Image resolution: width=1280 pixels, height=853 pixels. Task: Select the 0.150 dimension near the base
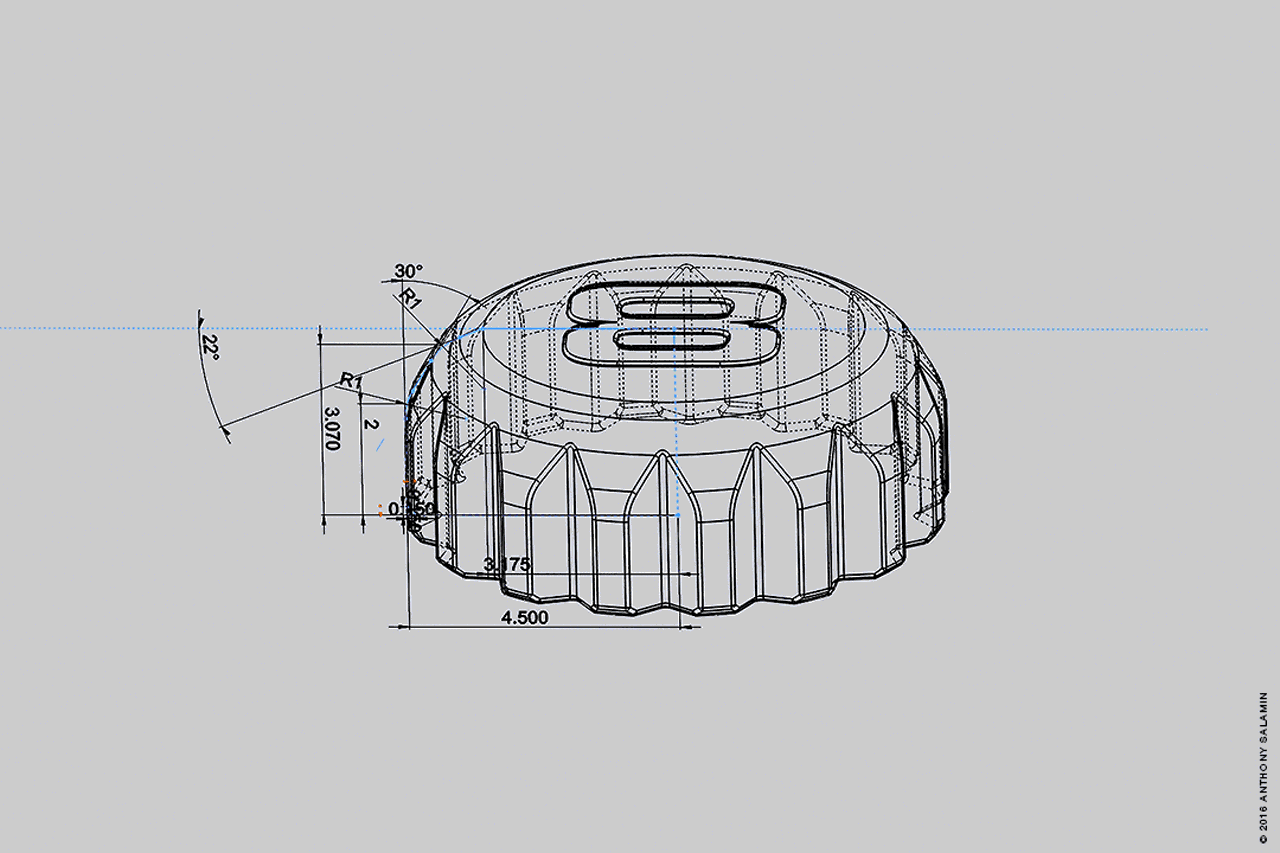click(412, 509)
